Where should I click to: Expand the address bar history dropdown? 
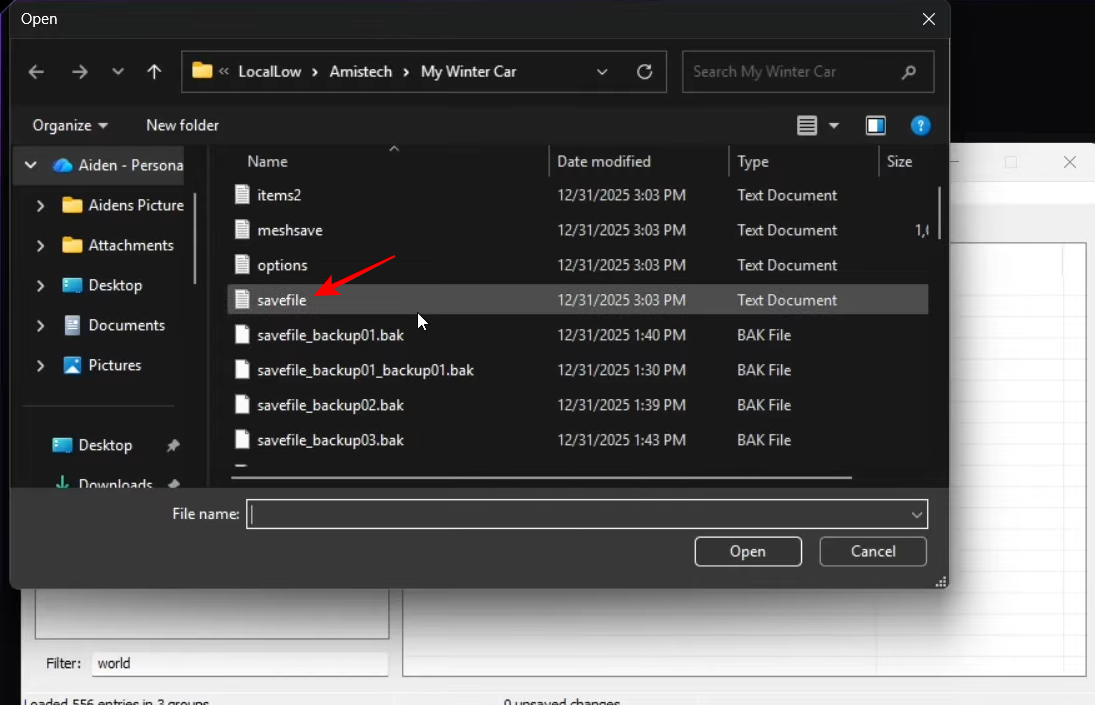602,72
